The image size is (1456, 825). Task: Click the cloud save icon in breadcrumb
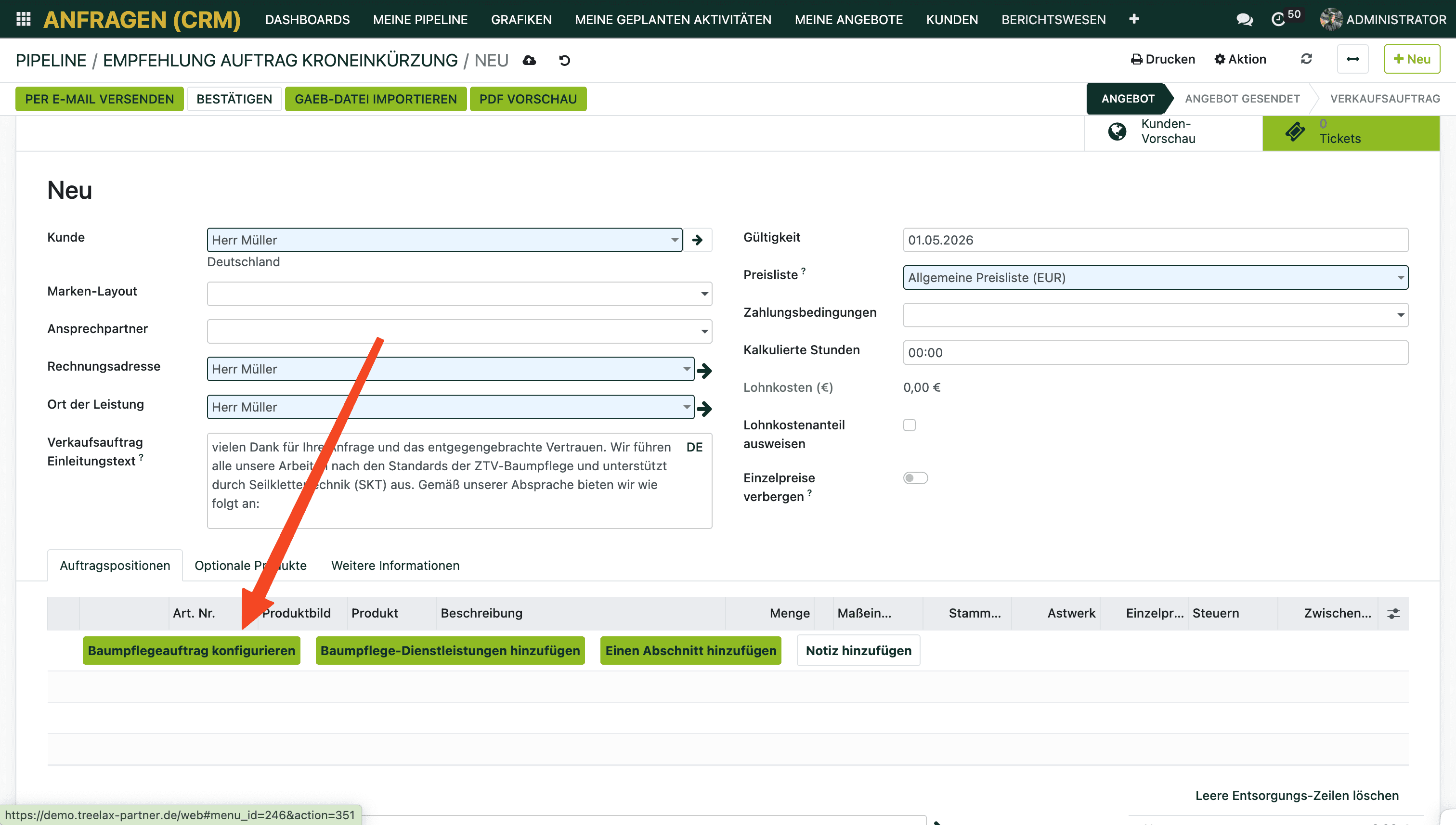pyautogui.click(x=529, y=60)
